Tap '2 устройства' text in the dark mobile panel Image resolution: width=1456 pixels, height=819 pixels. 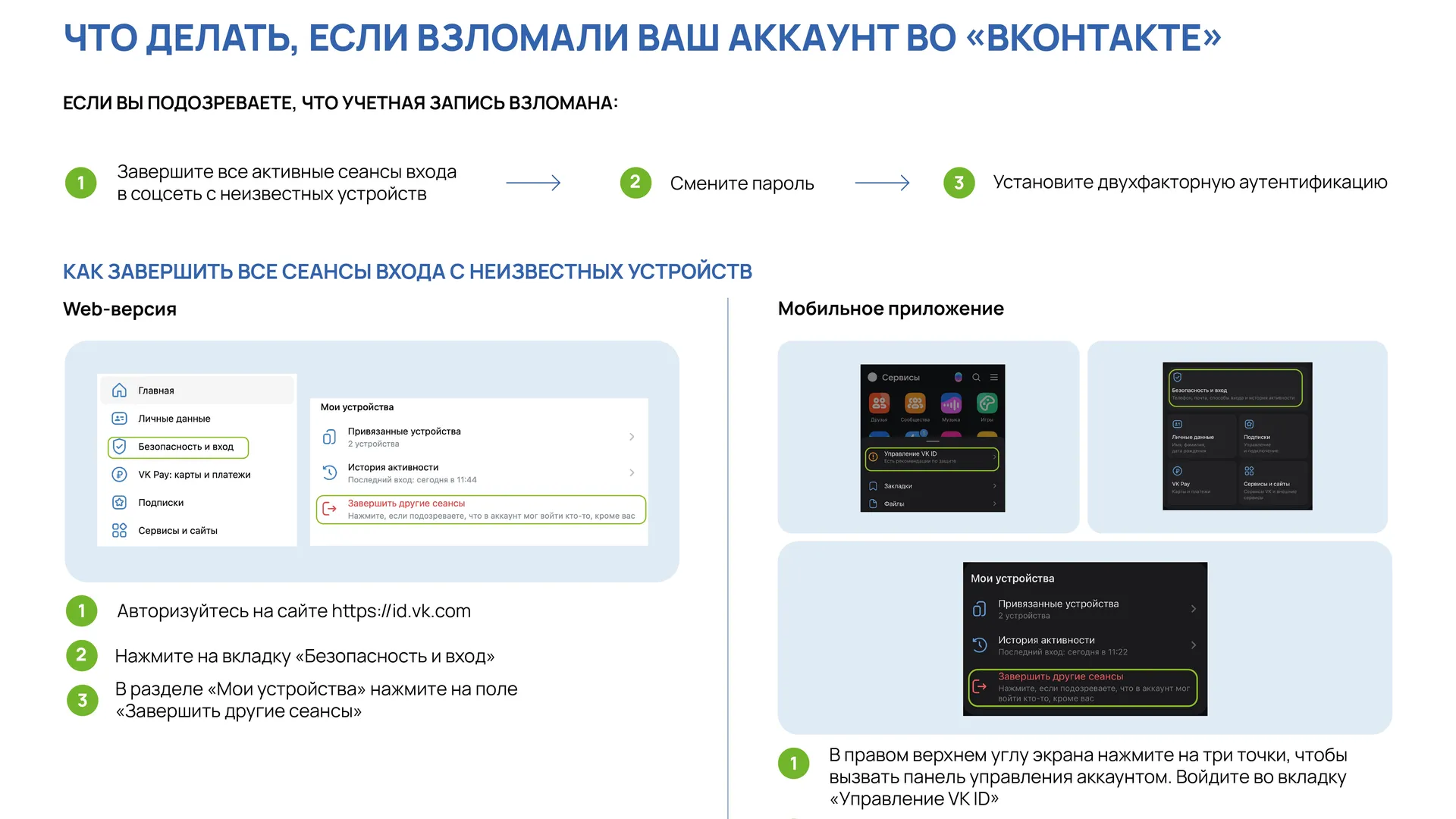(1024, 616)
